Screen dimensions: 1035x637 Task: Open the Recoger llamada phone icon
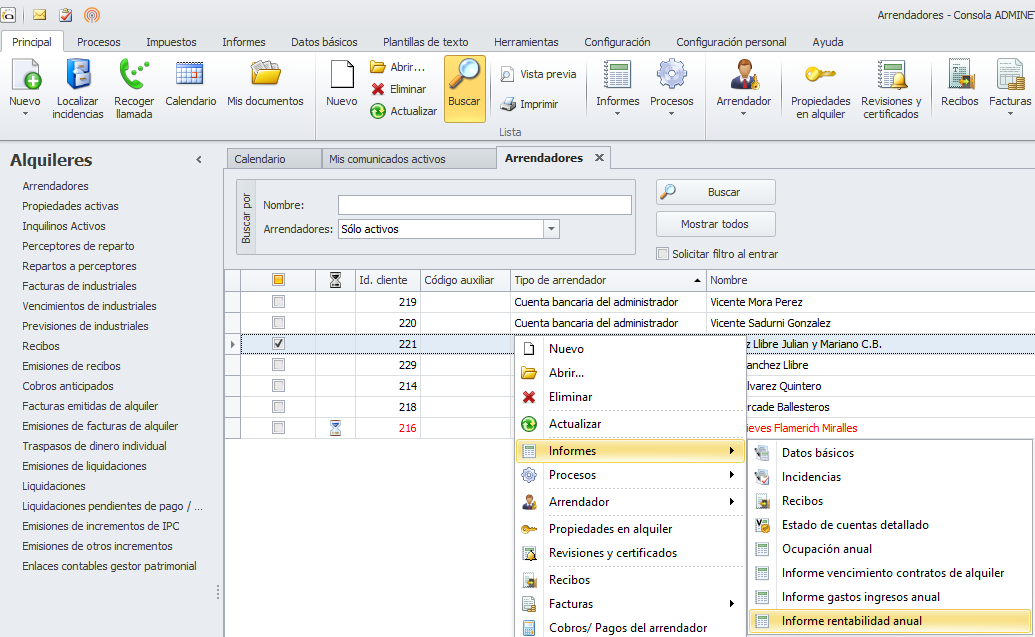click(133, 76)
